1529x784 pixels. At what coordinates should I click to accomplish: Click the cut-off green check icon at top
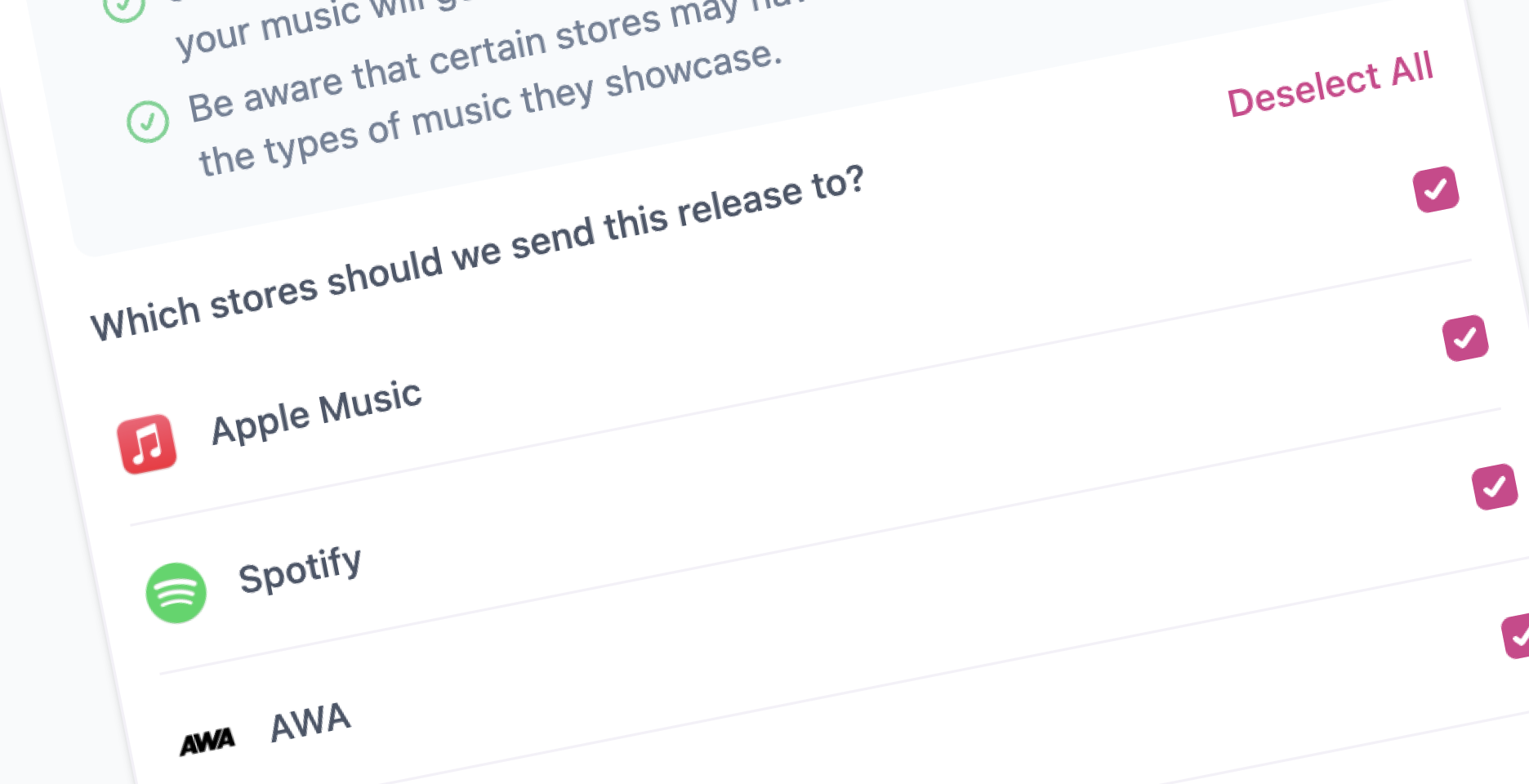pos(124,8)
